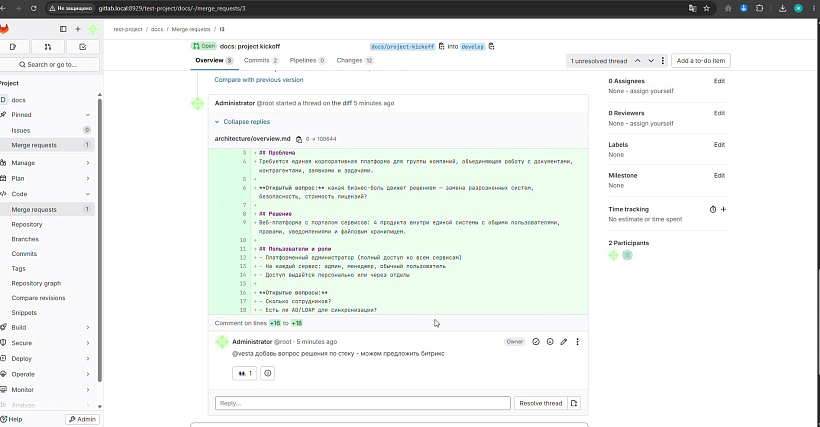Open assigned issues shortcut icon
Image resolution: width=820 pixels, height=427 pixels.
[x=13, y=47]
